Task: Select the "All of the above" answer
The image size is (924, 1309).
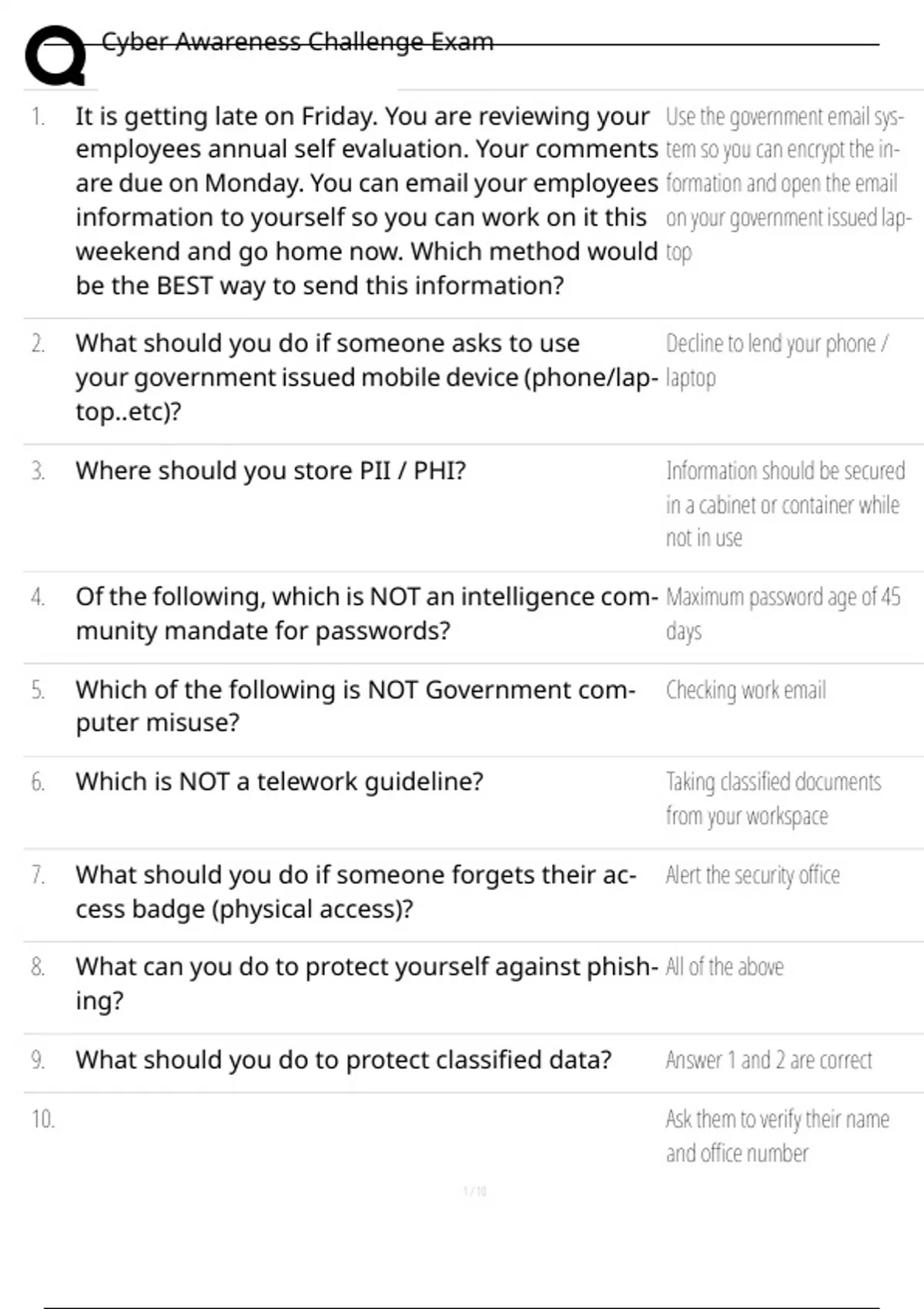Action: click(x=725, y=967)
